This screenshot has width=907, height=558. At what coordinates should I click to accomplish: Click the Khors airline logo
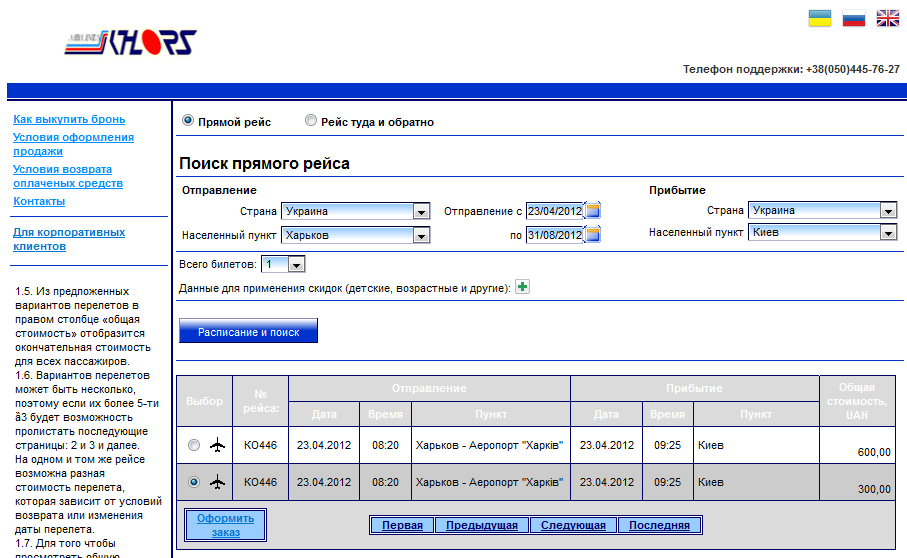[130, 42]
